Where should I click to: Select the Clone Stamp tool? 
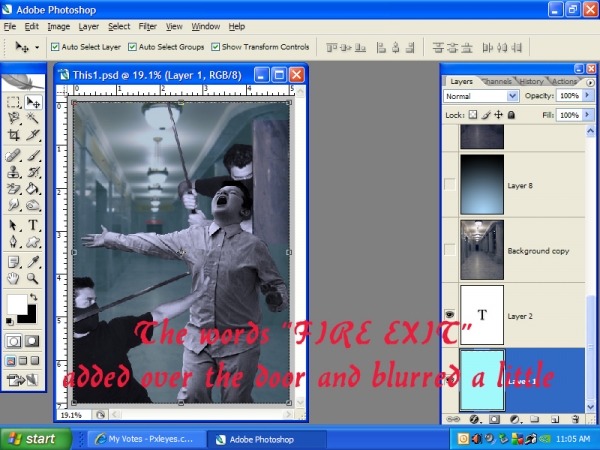point(13,172)
